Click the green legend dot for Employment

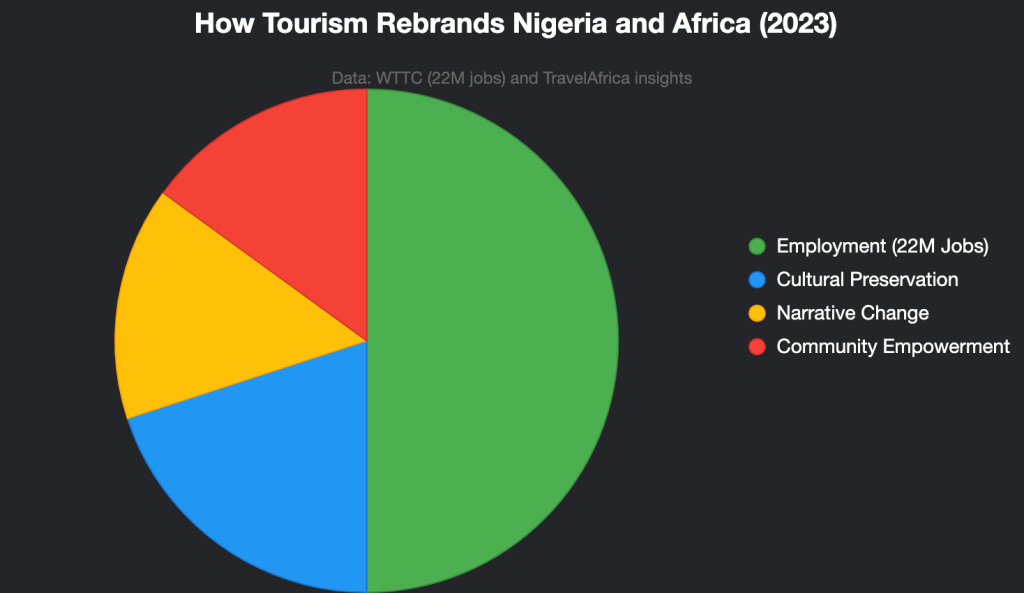pos(757,246)
